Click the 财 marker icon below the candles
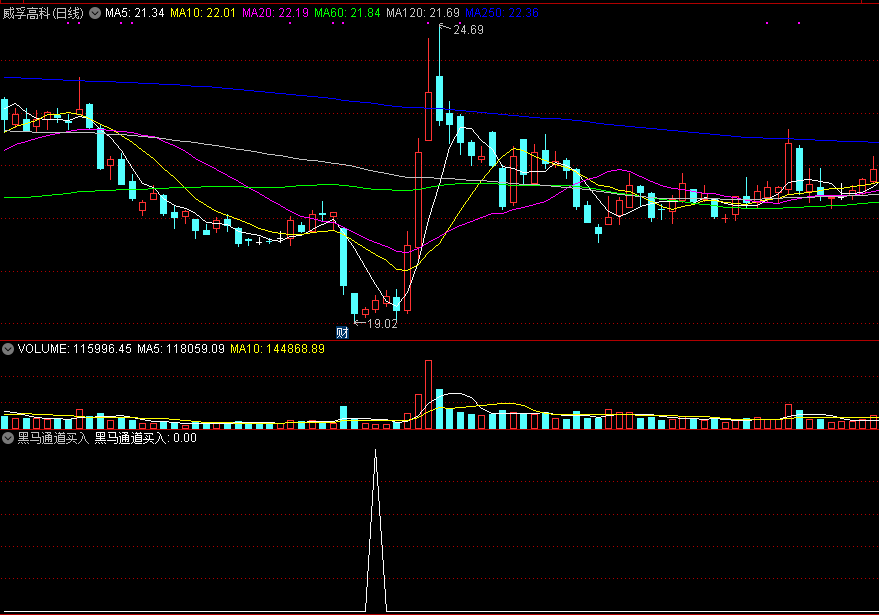Viewport: 879px width, 615px height. (343, 332)
